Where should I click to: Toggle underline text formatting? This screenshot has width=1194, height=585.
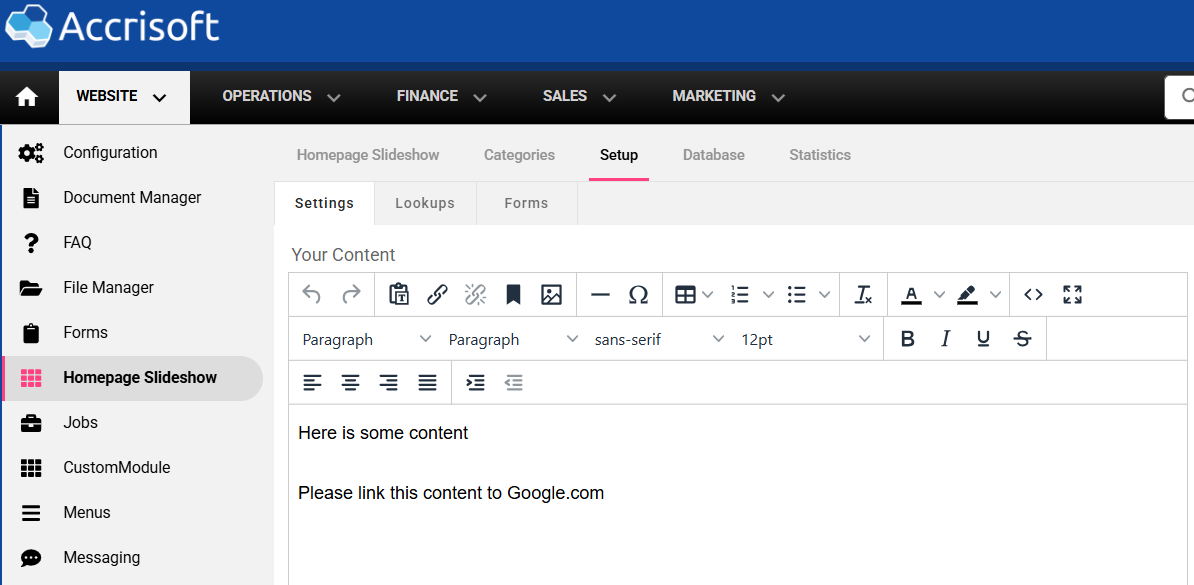(x=983, y=339)
